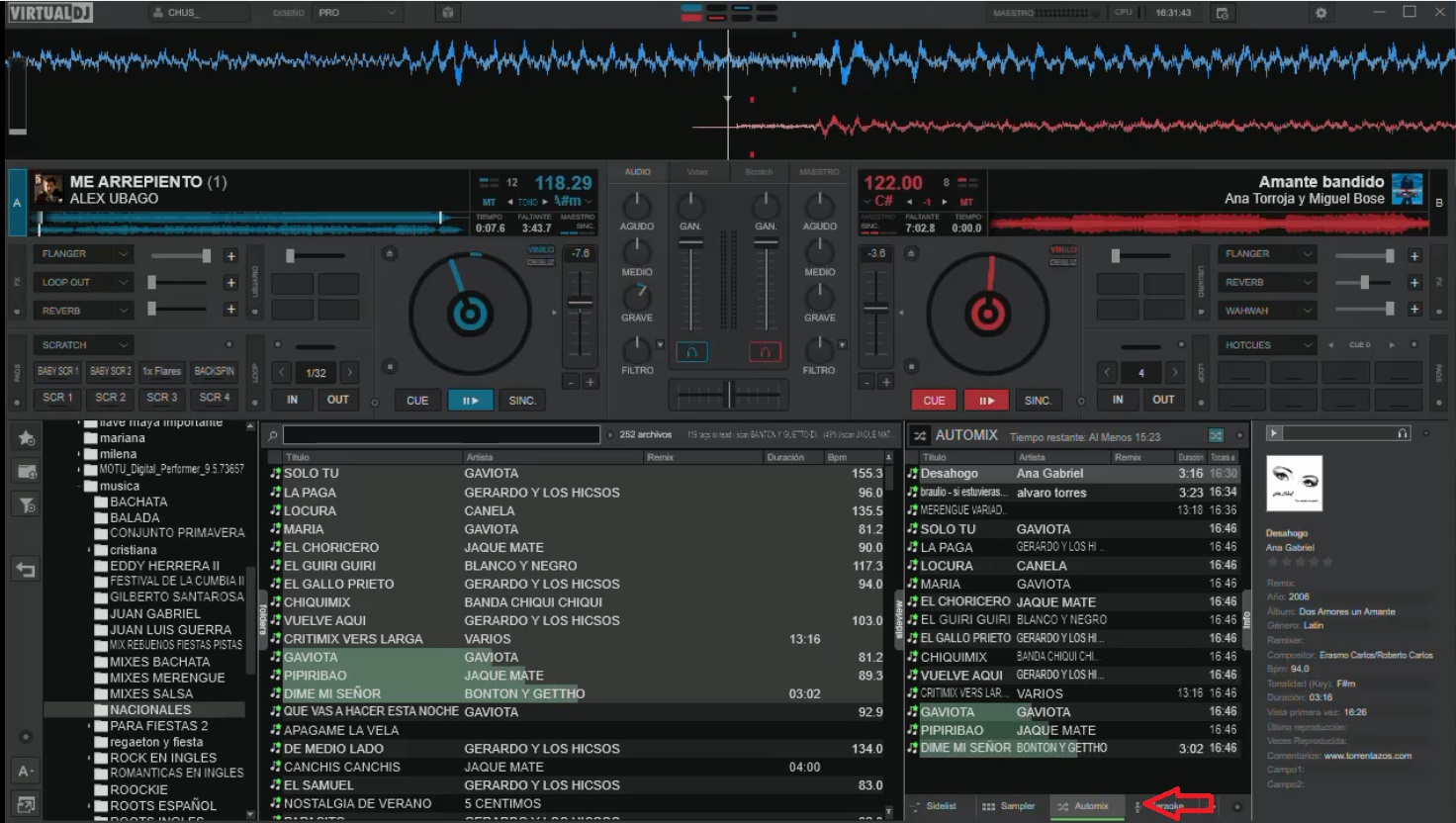Click plus button next to left REVERB effect

[x=230, y=310]
